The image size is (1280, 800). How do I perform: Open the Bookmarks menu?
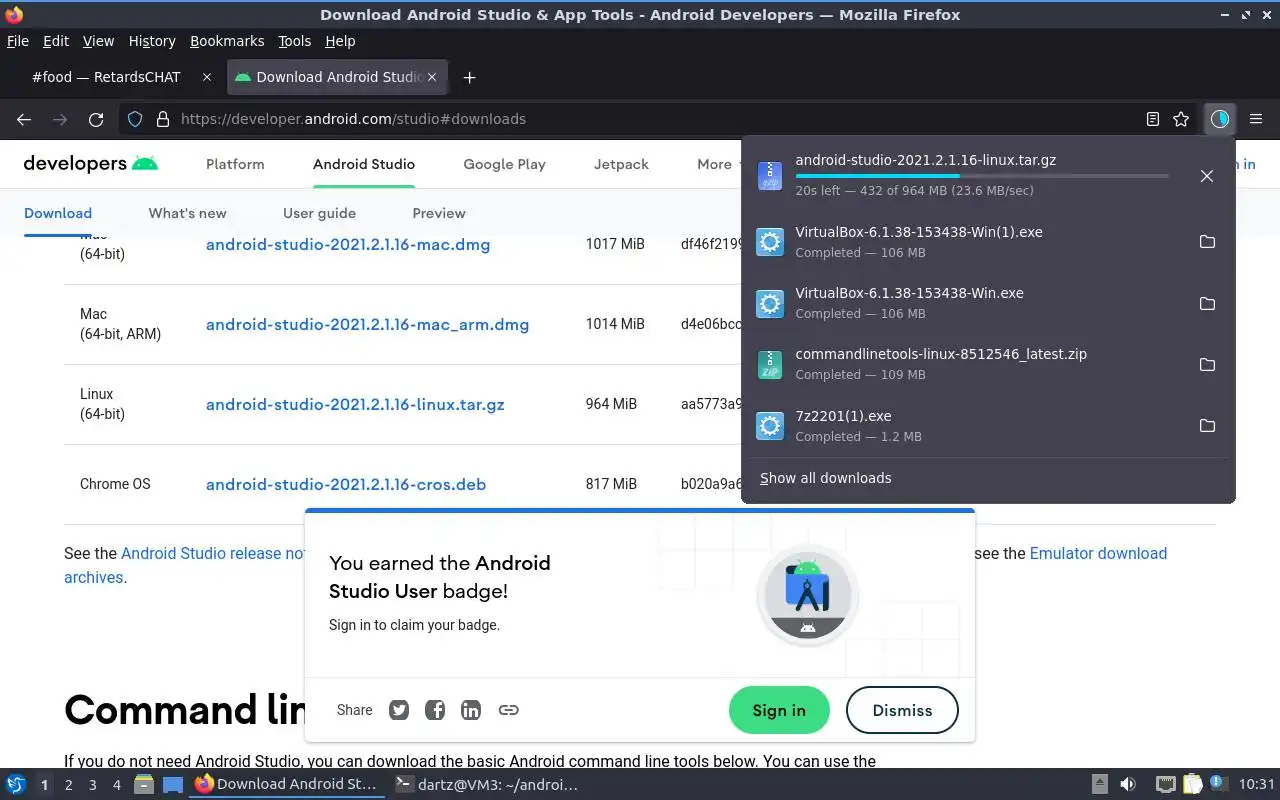tap(227, 41)
